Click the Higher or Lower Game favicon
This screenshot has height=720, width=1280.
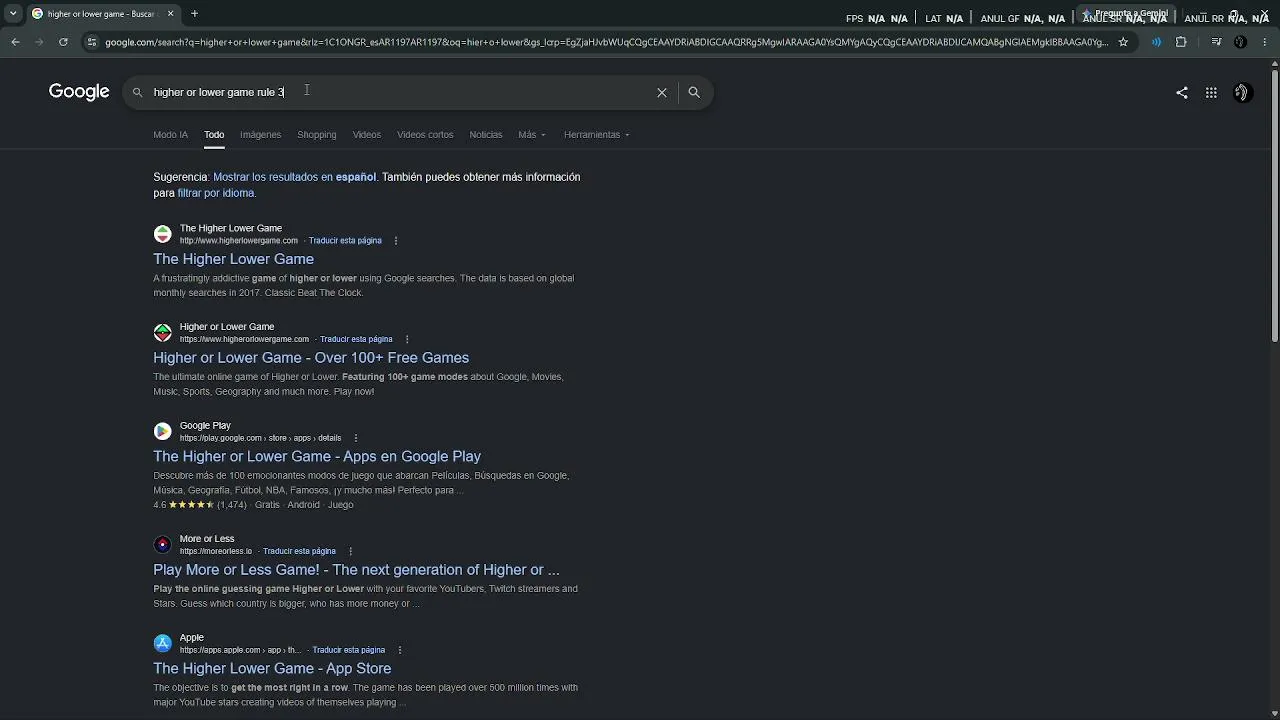coord(162,332)
